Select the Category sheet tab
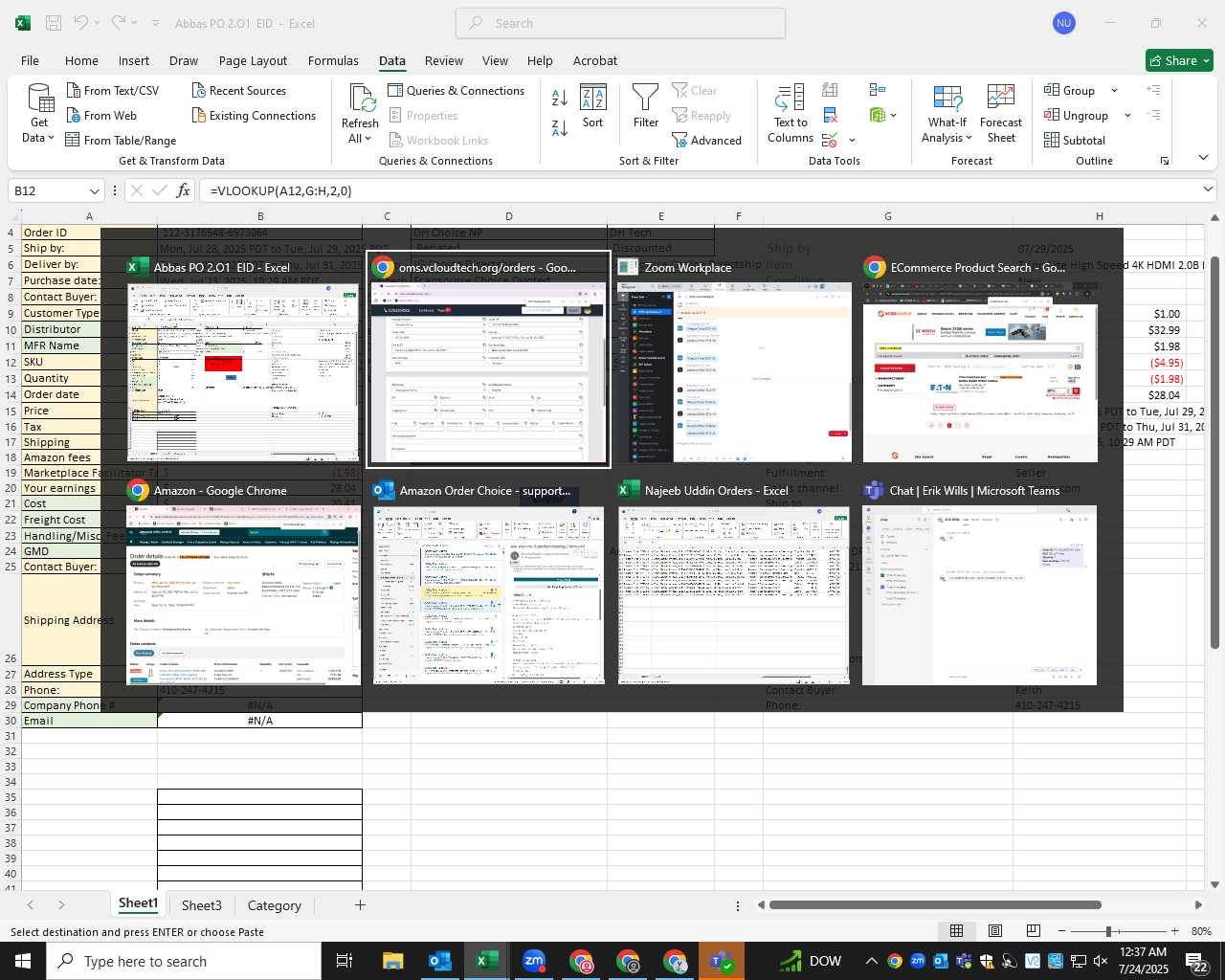The width and height of the screenshot is (1225, 980). tap(274, 905)
